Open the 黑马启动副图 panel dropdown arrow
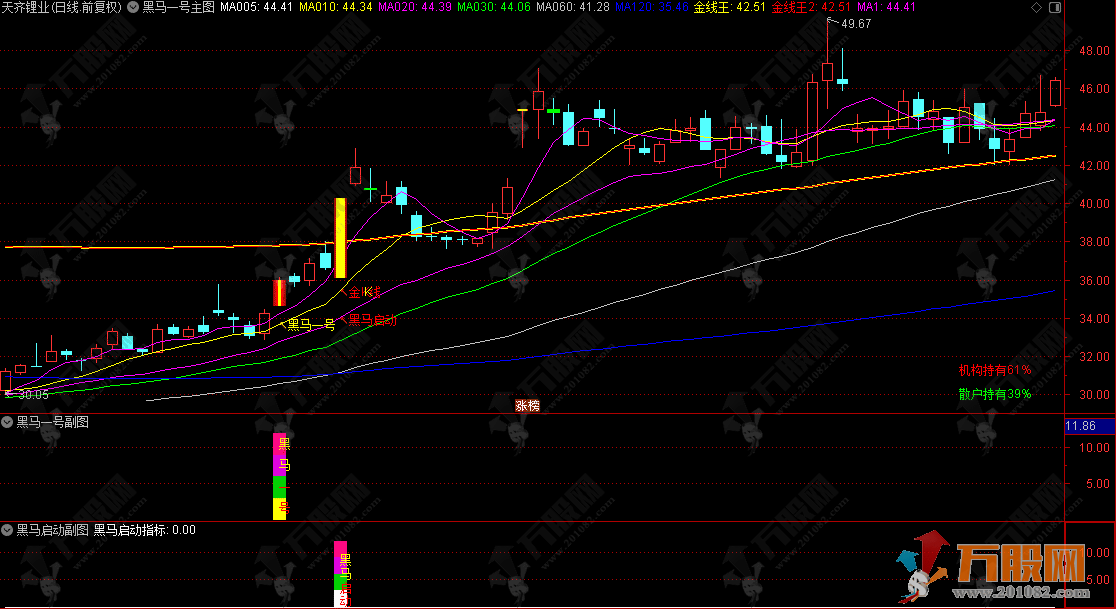Screen dimensions: 1116x609 (8, 530)
